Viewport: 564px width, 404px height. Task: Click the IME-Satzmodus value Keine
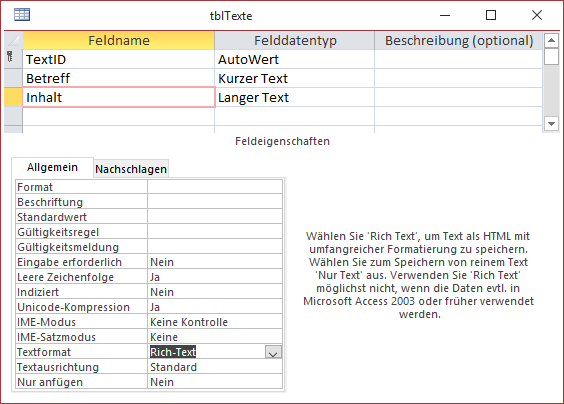(x=215, y=337)
